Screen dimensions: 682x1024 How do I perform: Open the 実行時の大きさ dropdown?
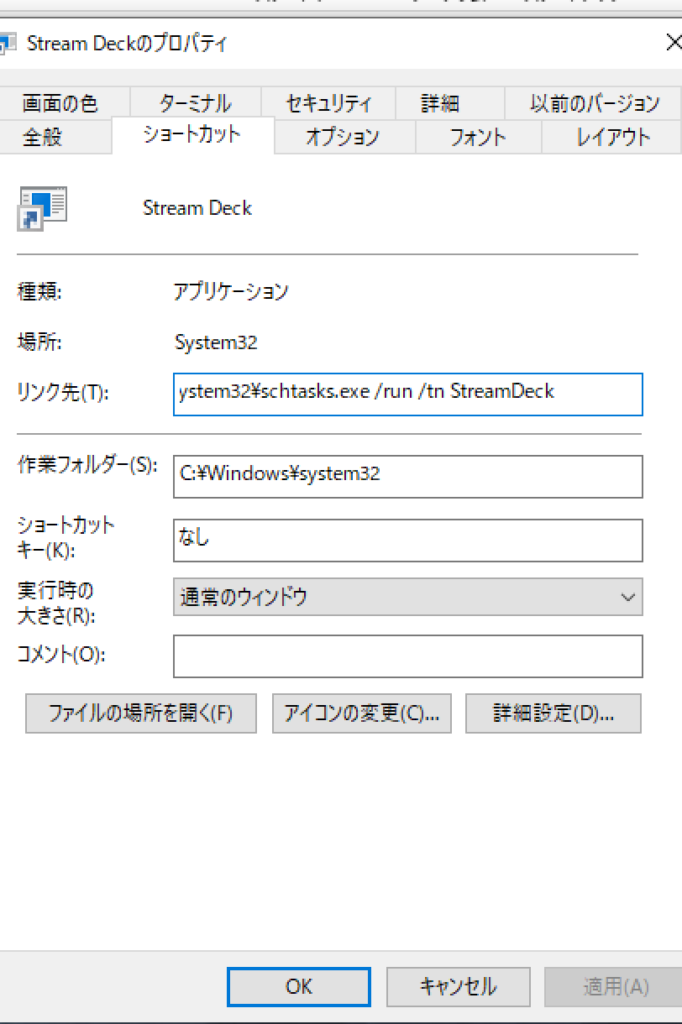[x=408, y=596]
